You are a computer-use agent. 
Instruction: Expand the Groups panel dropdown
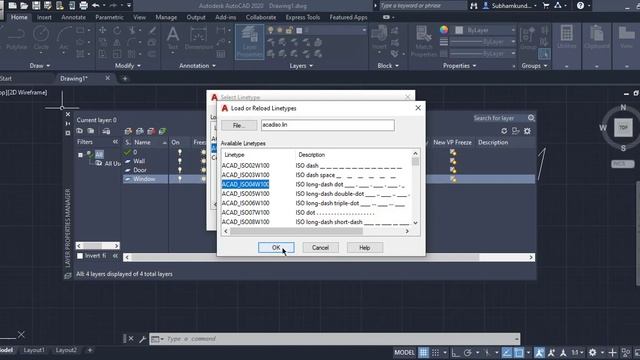(534, 66)
